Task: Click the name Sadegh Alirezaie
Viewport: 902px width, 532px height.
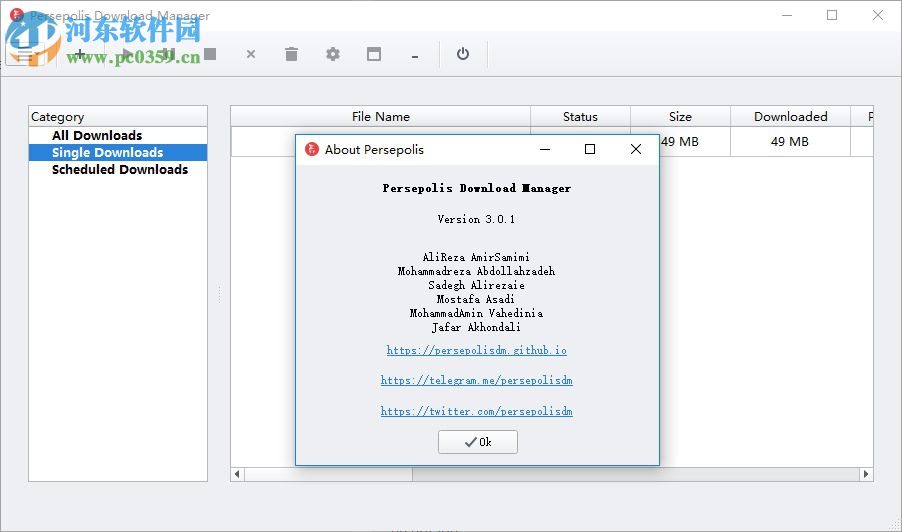Action: (476, 285)
